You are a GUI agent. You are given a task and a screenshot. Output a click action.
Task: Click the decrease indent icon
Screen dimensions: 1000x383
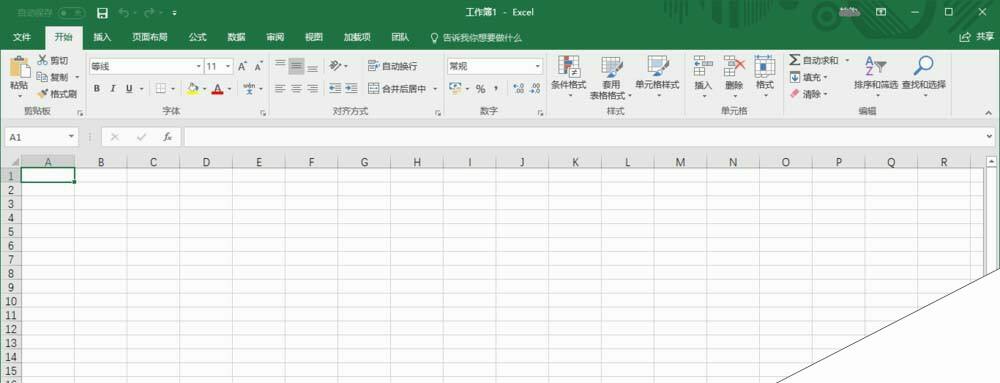(x=335, y=89)
